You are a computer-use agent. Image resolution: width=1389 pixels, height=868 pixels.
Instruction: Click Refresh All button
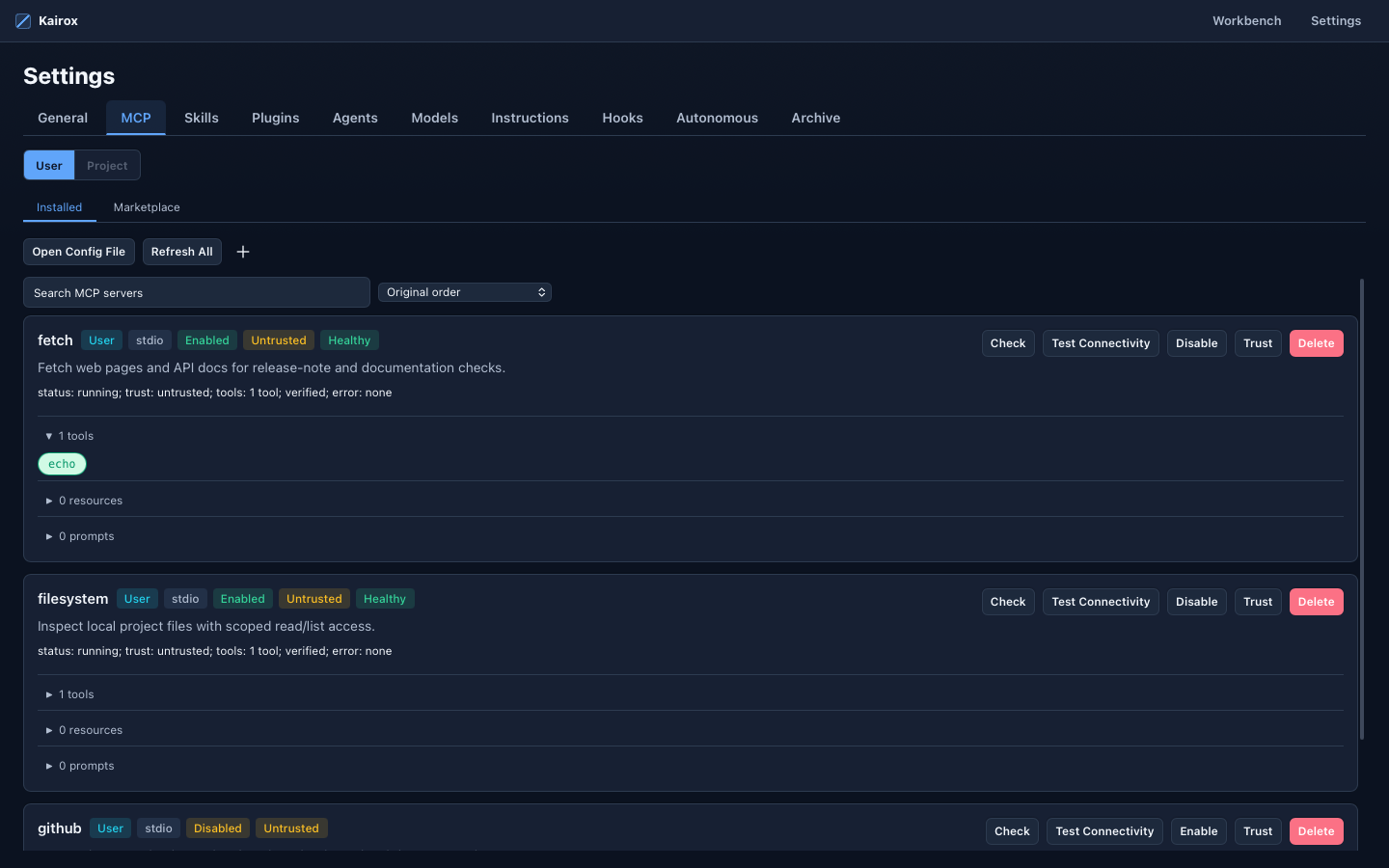pyautogui.click(x=182, y=252)
